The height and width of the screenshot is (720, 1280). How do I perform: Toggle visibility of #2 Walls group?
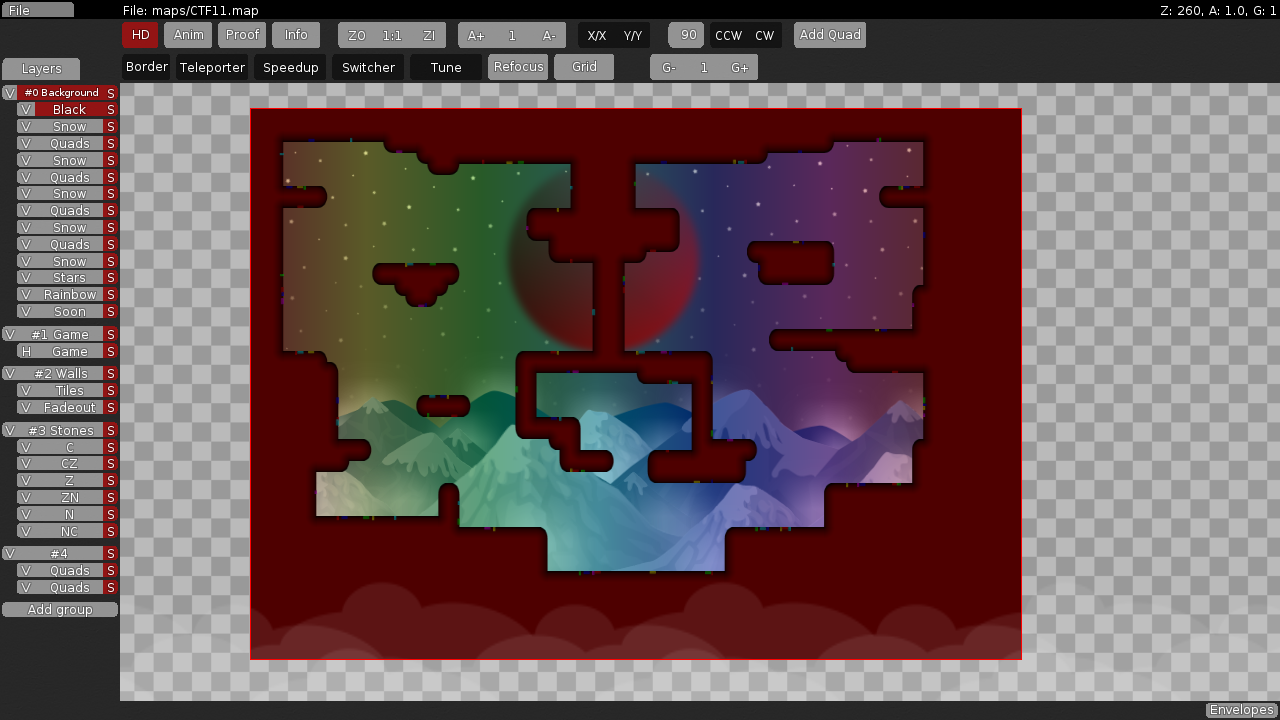click(x=9, y=374)
